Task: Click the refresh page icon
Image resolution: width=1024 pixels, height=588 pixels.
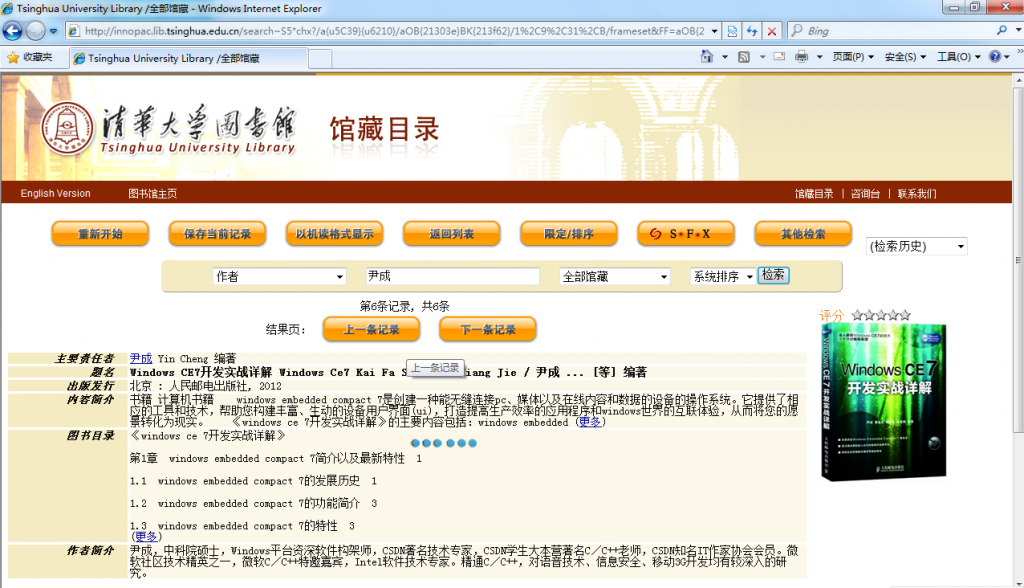Action: point(752,31)
